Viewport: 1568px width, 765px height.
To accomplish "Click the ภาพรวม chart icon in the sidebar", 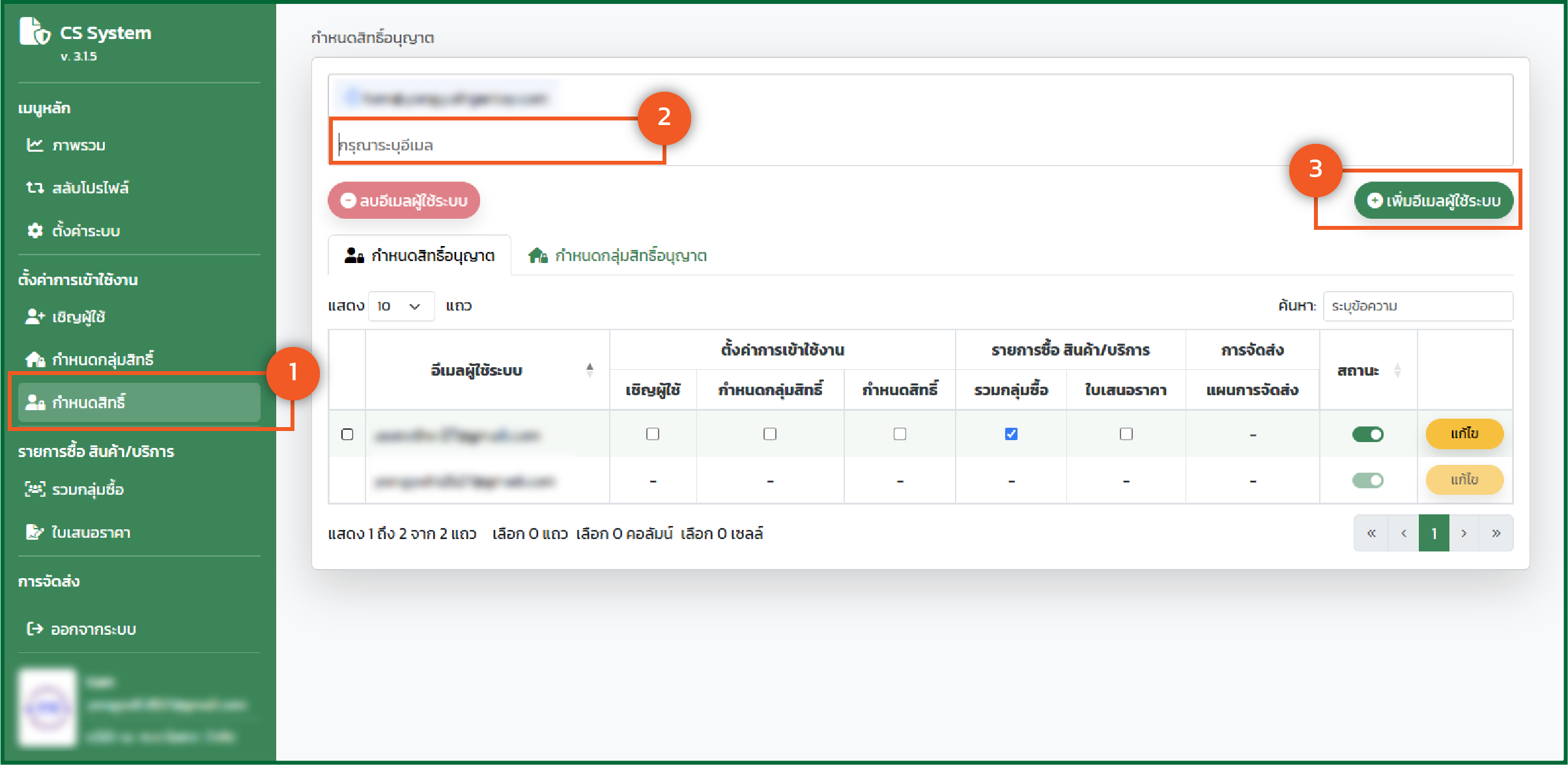I will pos(35,145).
